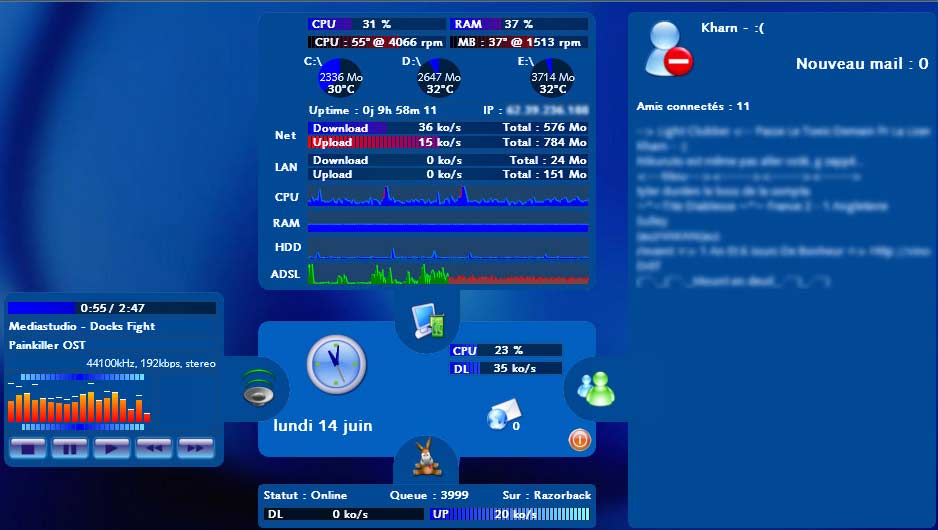Click the lundi 14 juin date
The height and width of the screenshot is (530, 938).
pos(323,425)
